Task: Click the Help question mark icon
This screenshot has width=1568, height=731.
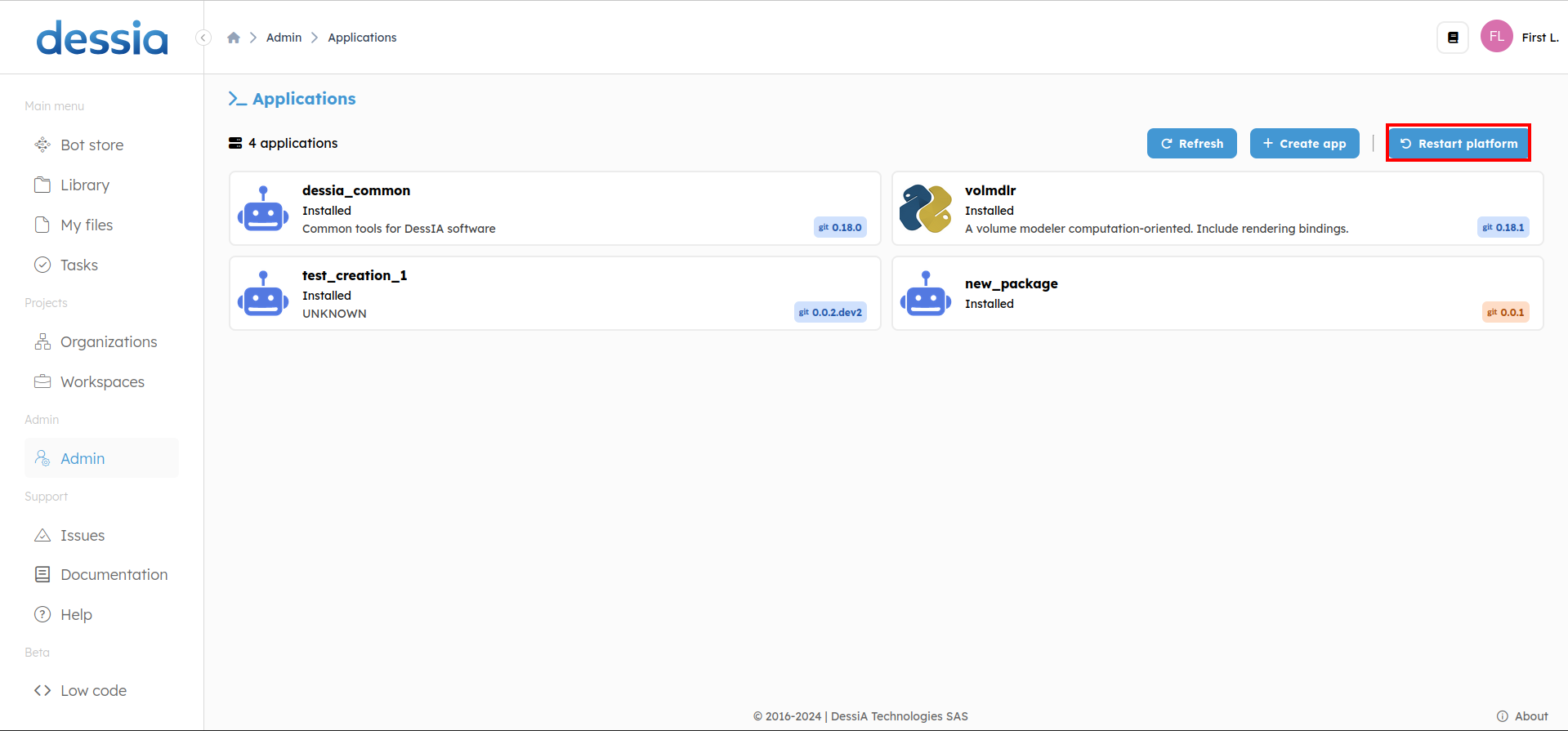Action: coord(42,614)
